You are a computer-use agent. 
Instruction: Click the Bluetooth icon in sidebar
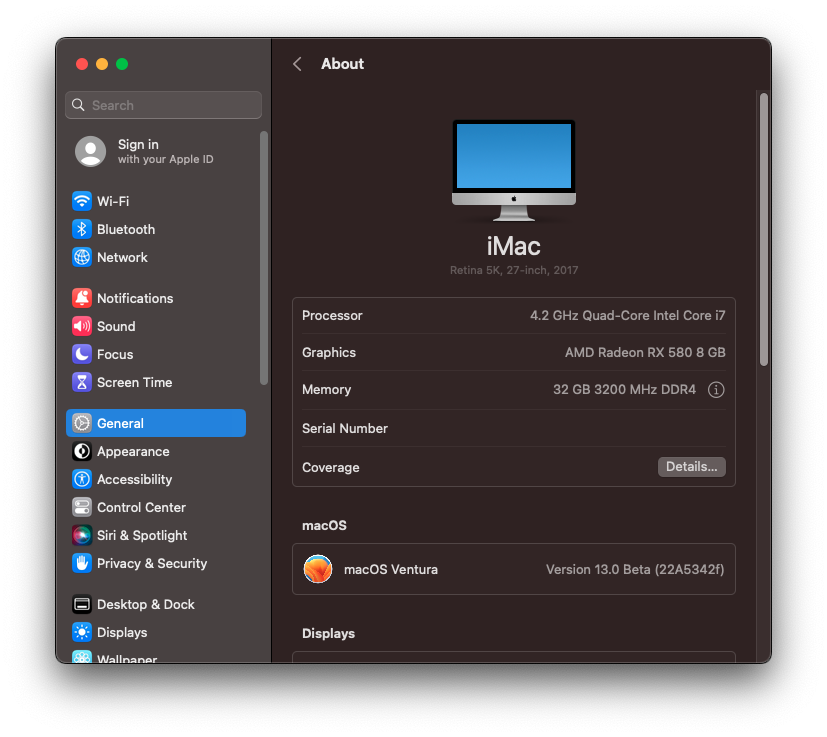coord(82,229)
